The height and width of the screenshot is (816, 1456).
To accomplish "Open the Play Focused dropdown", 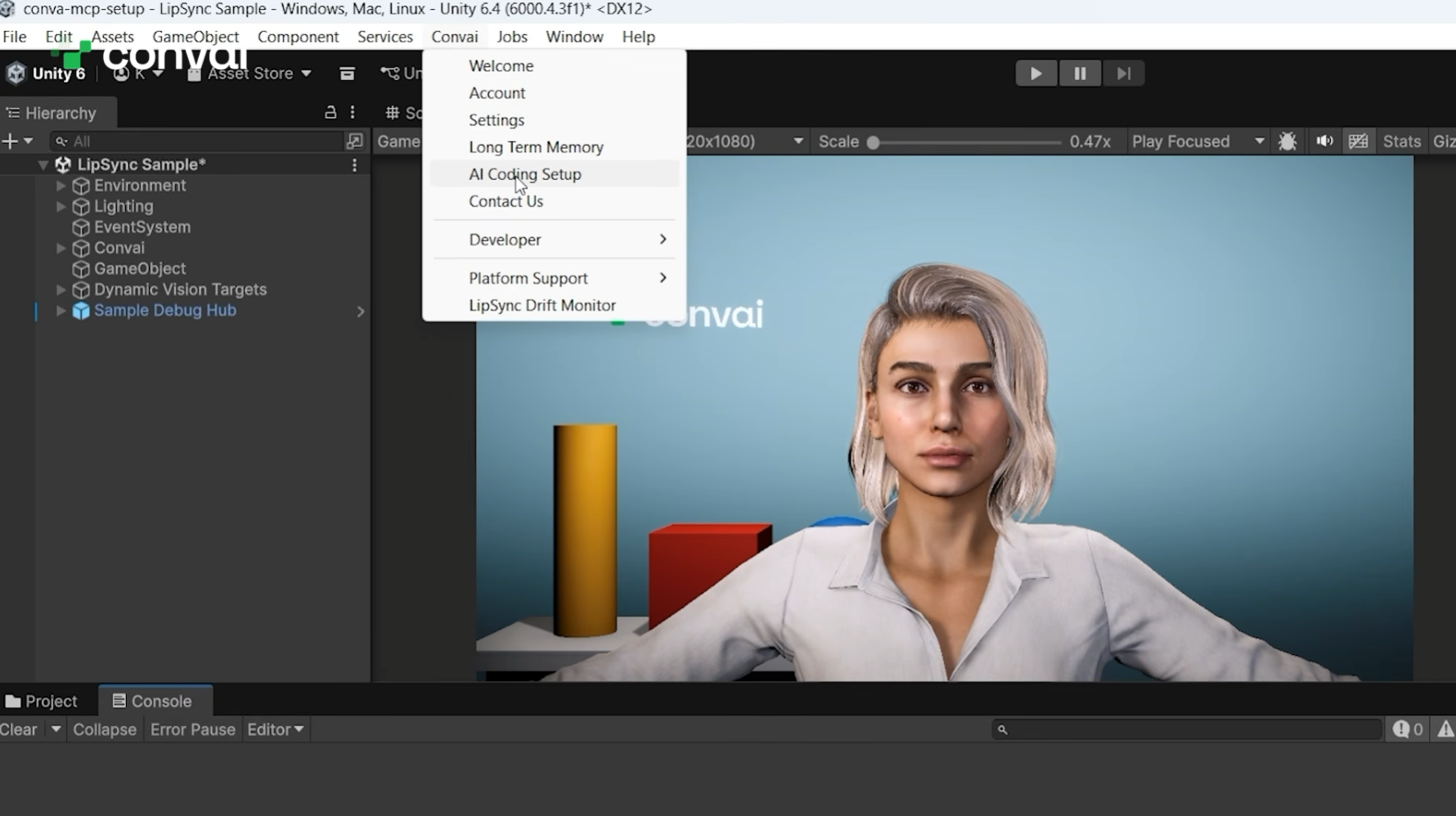I will (x=1198, y=141).
